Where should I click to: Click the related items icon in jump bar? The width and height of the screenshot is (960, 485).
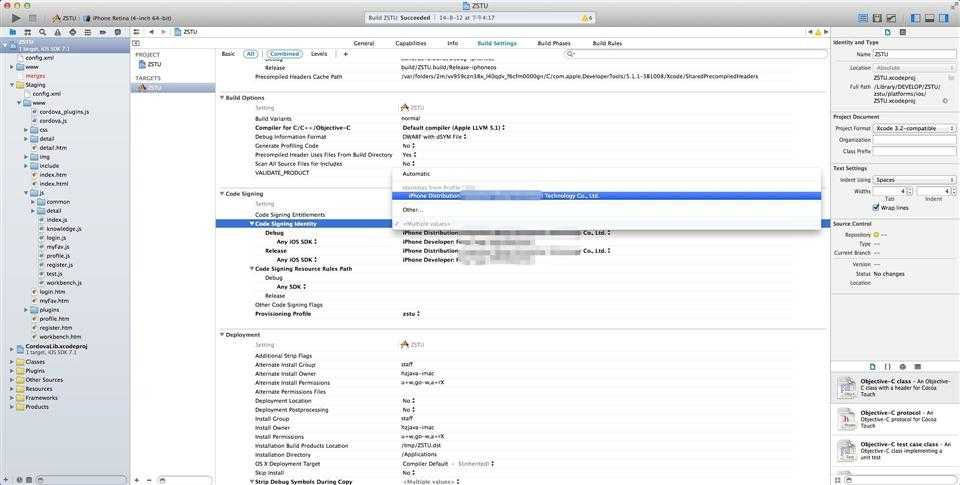coord(137,32)
